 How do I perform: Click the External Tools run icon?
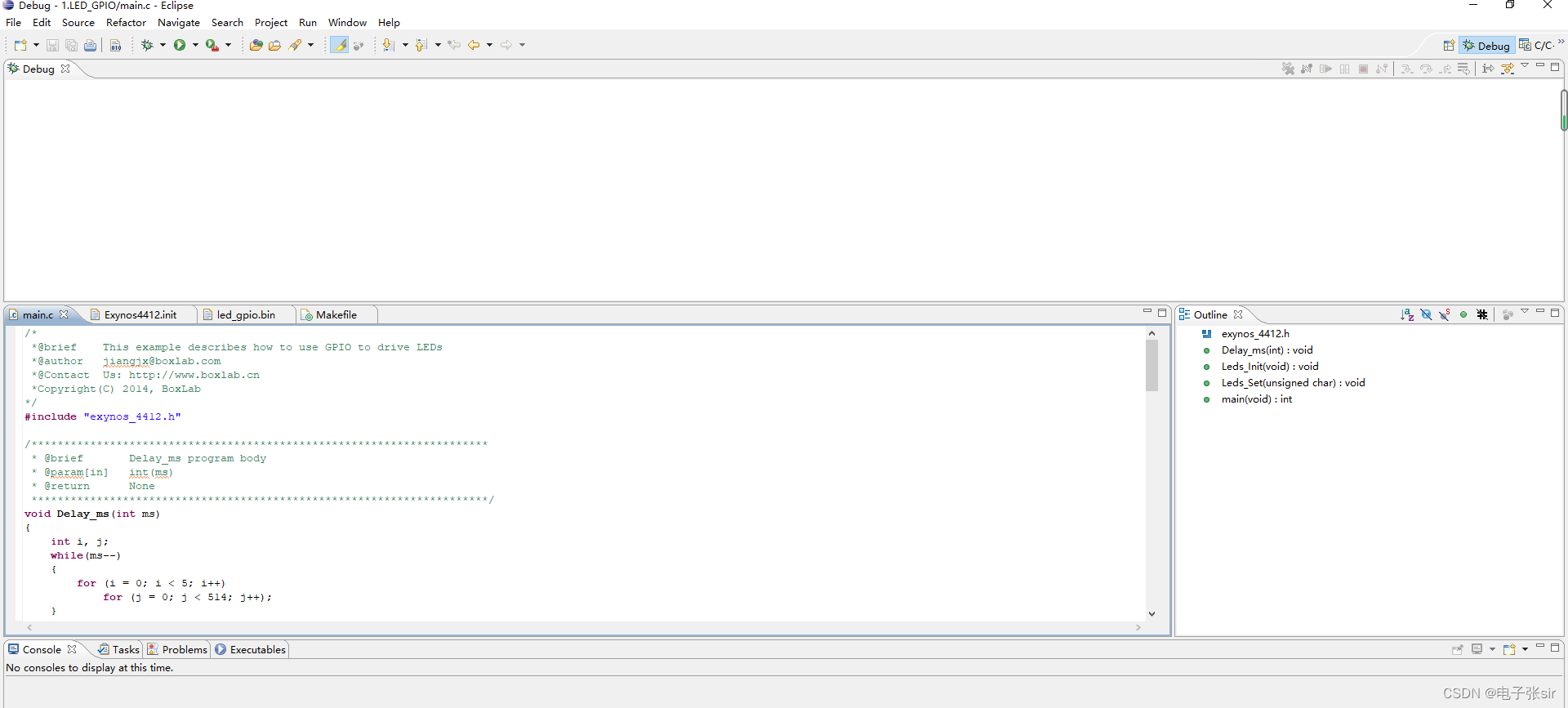point(212,45)
